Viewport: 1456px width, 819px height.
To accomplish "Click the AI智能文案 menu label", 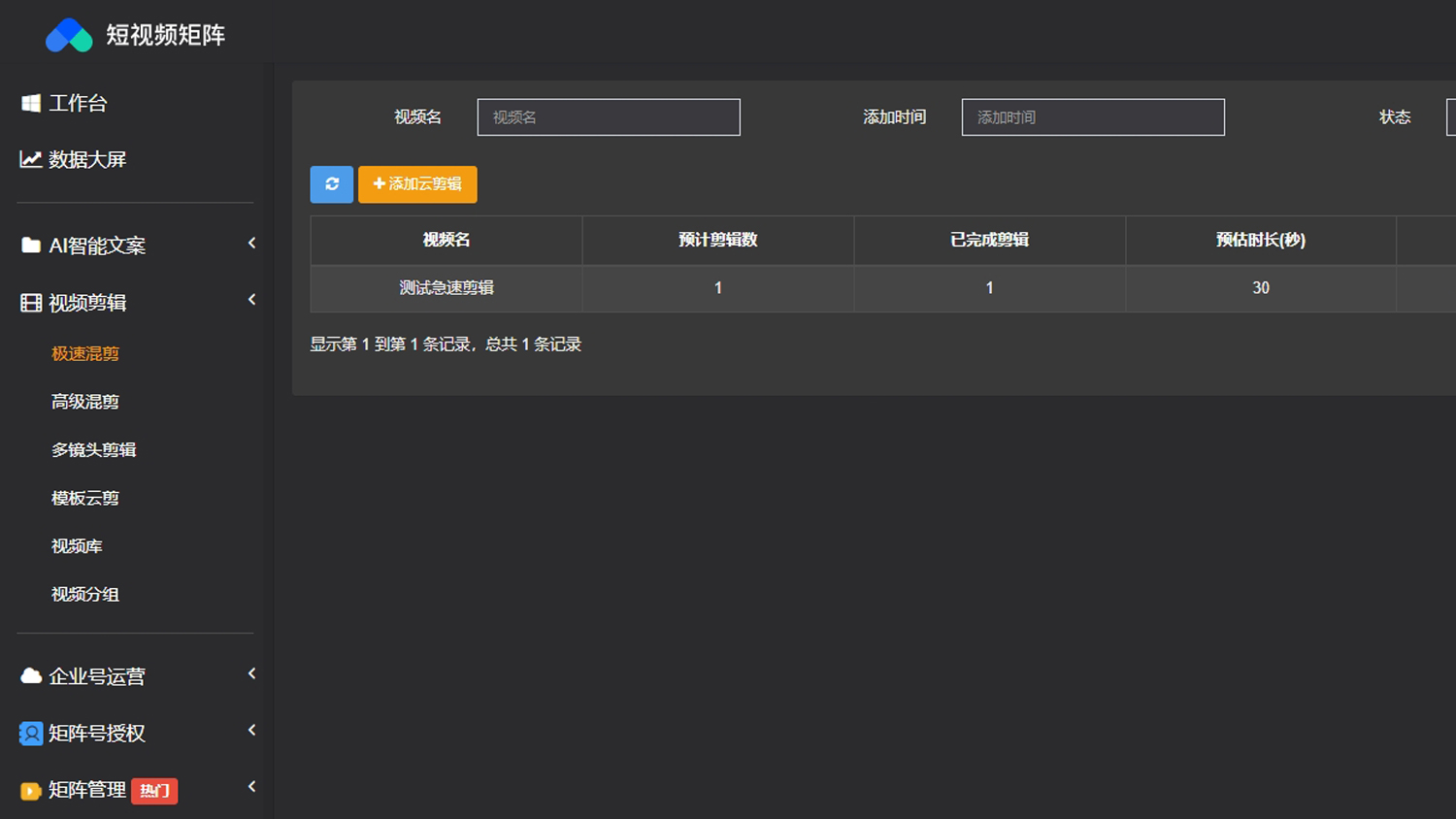I will tap(97, 246).
